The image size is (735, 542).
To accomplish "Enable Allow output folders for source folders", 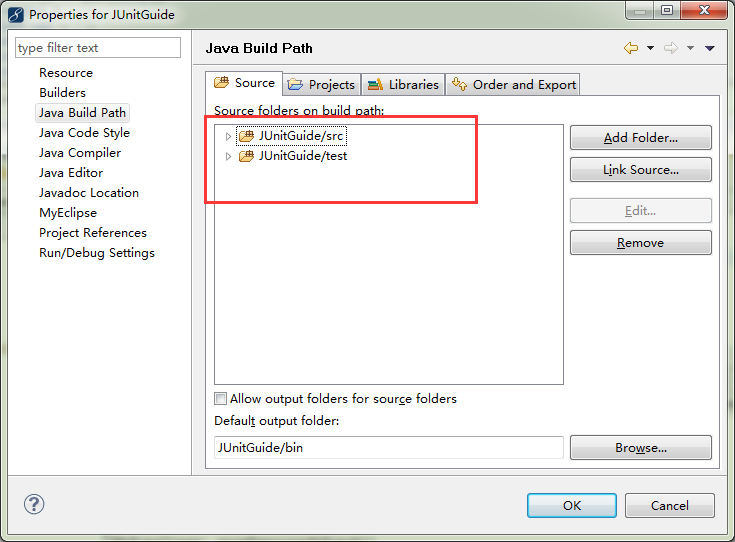I will coord(220,399).
